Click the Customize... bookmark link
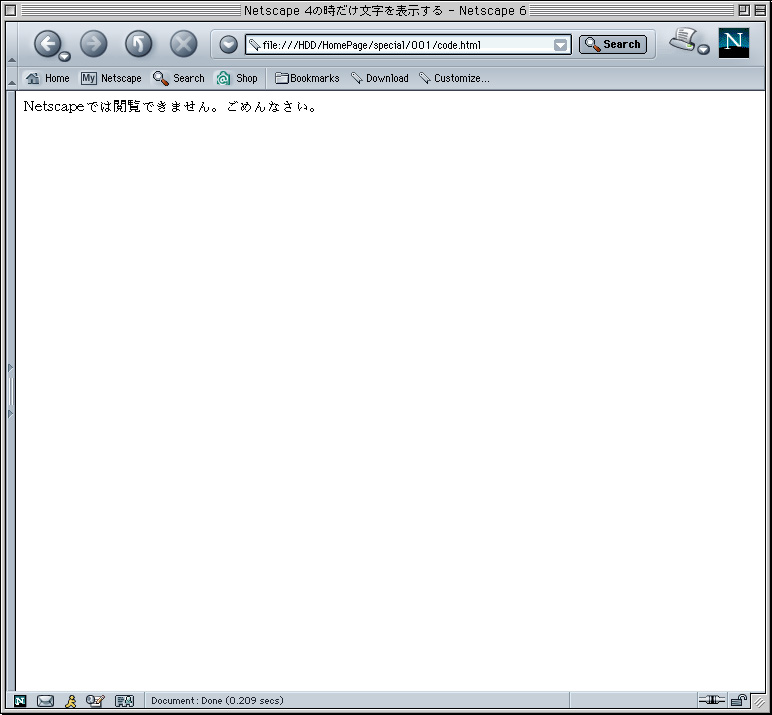 point(454,78)
